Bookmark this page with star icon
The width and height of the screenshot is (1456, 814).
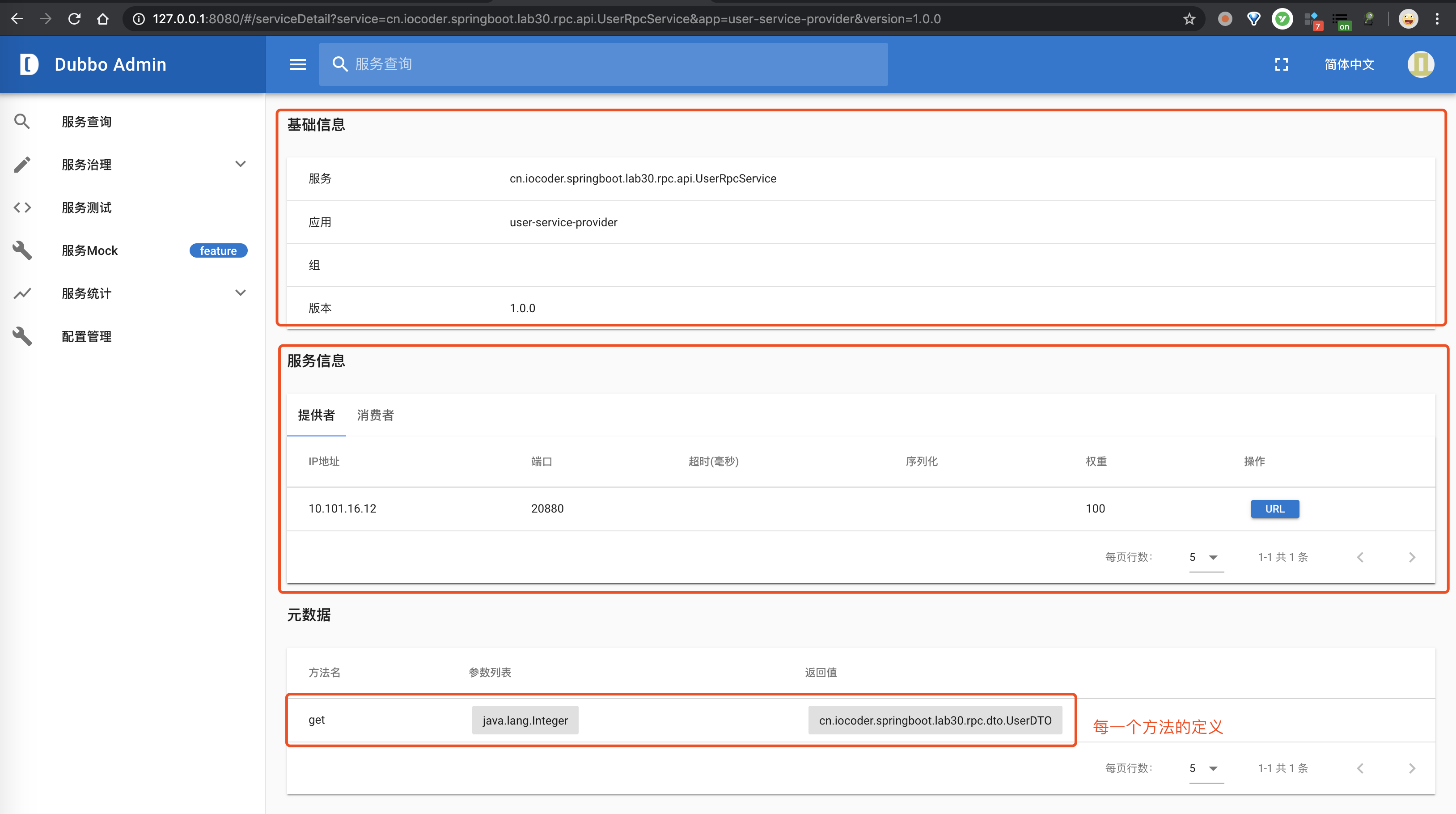pyautogui.click(x=1189, y=19)
